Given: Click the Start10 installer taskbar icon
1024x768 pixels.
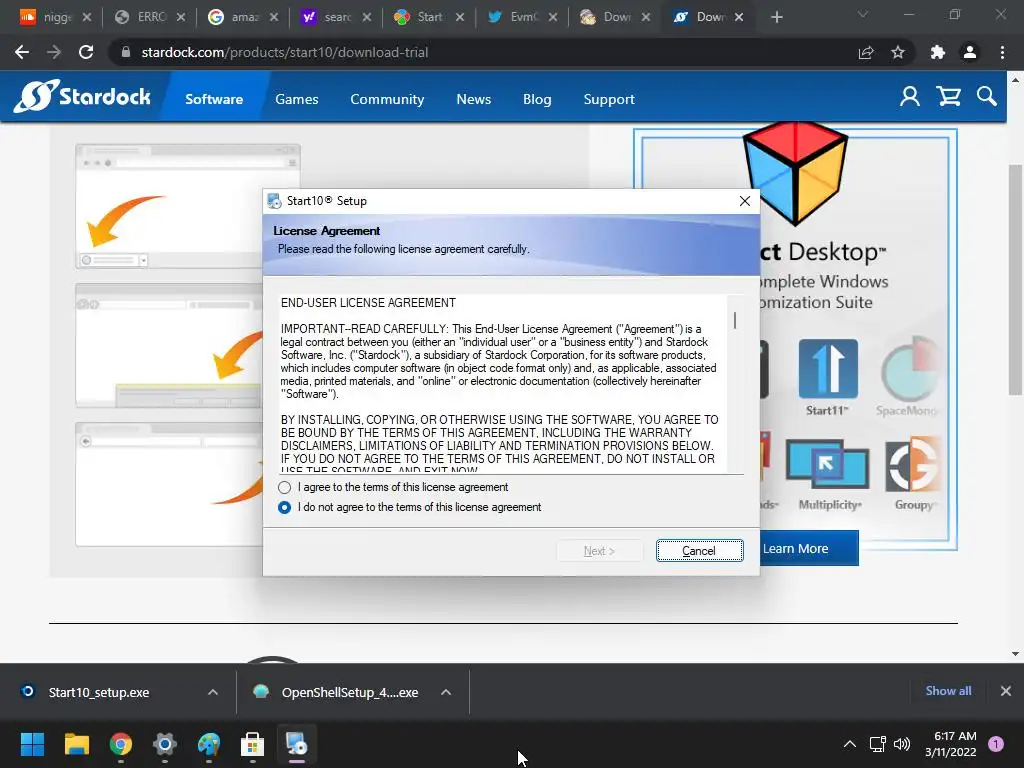Looking at the screenshot, I should click(x=296, y=744).
